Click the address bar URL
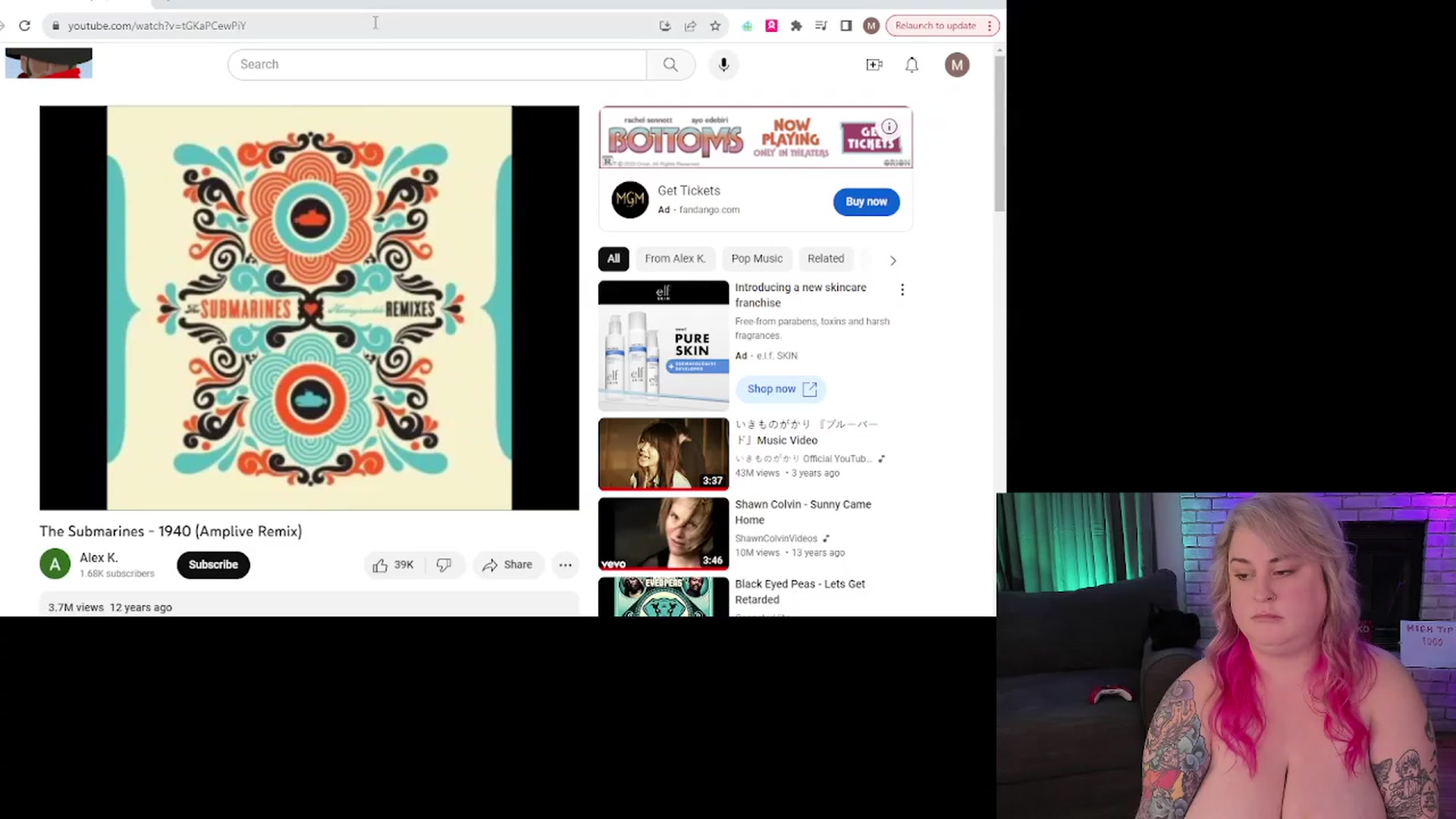 (157, 26)
